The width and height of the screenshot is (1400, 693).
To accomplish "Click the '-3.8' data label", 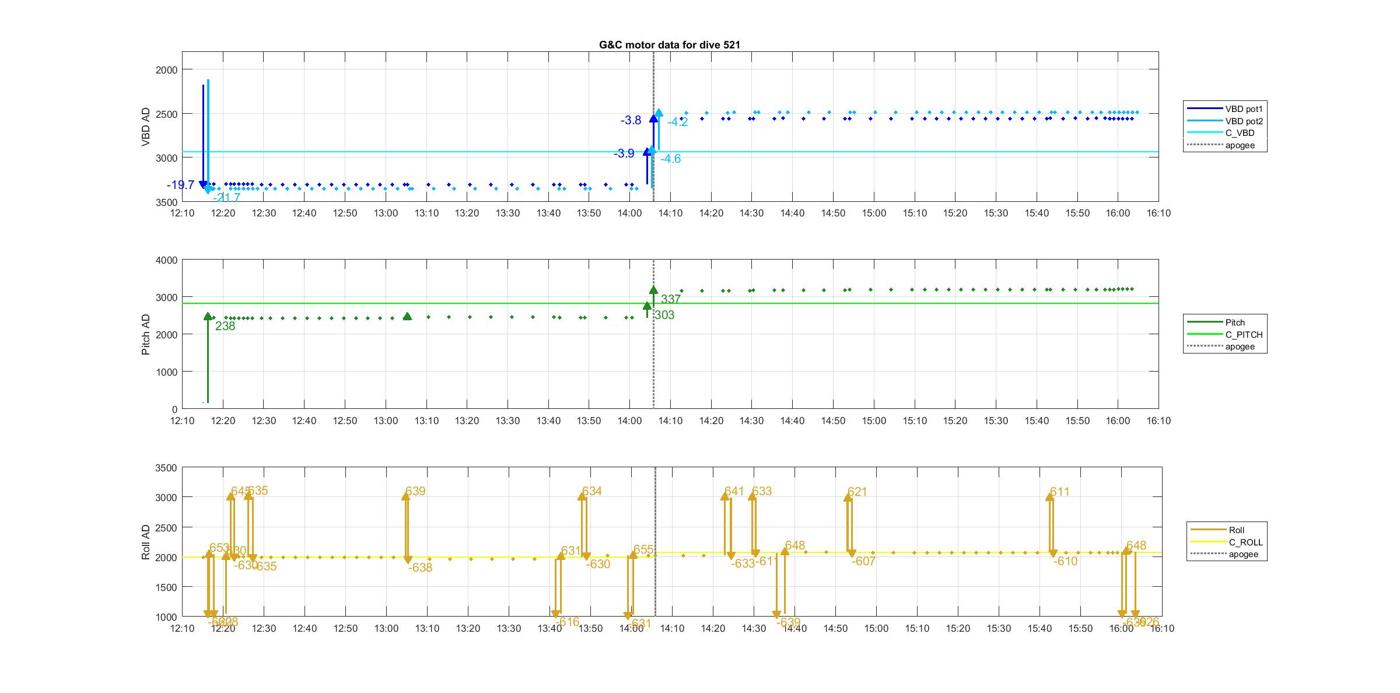I will tap(631, 120).
